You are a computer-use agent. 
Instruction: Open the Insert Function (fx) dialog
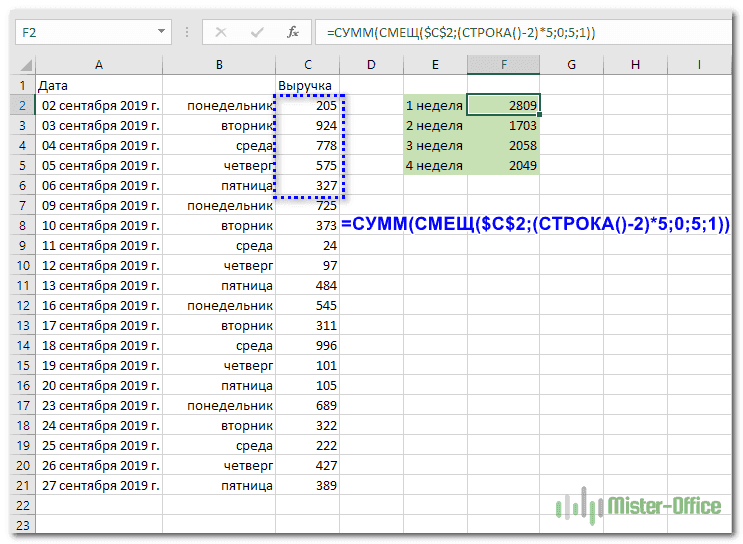(x=292, y=32)
